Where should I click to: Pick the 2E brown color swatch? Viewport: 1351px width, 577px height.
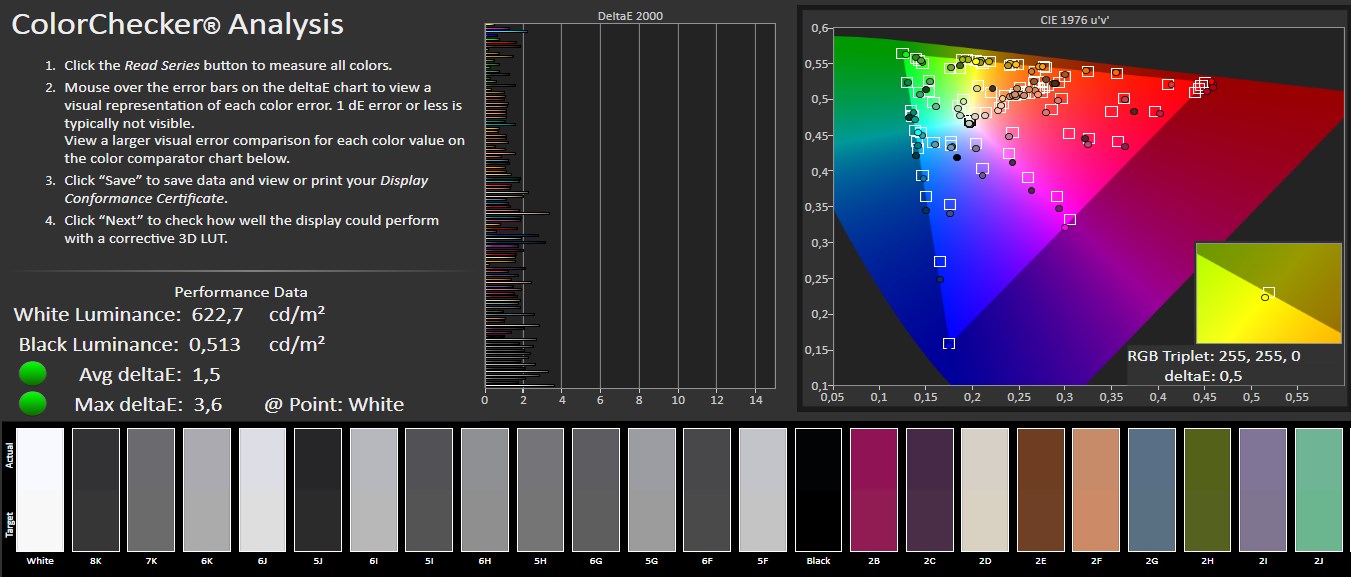click(1040, 490)
